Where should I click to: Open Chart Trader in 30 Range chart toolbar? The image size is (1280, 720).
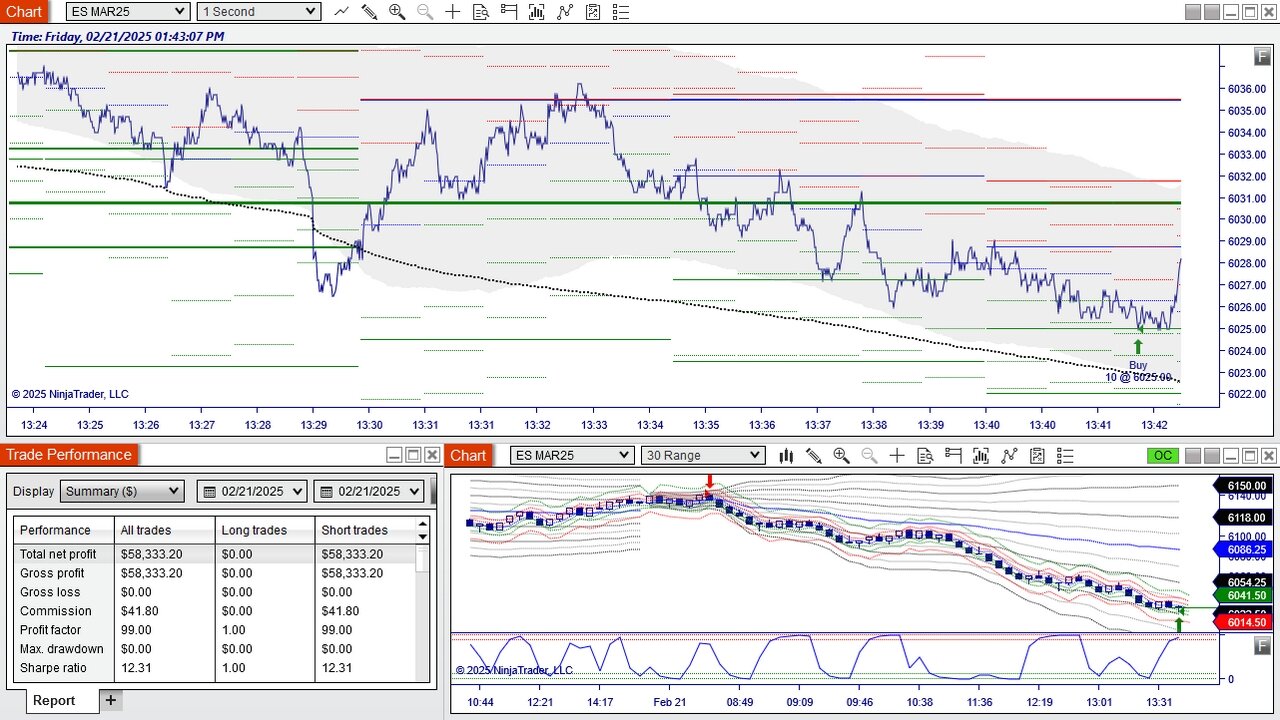953,456
